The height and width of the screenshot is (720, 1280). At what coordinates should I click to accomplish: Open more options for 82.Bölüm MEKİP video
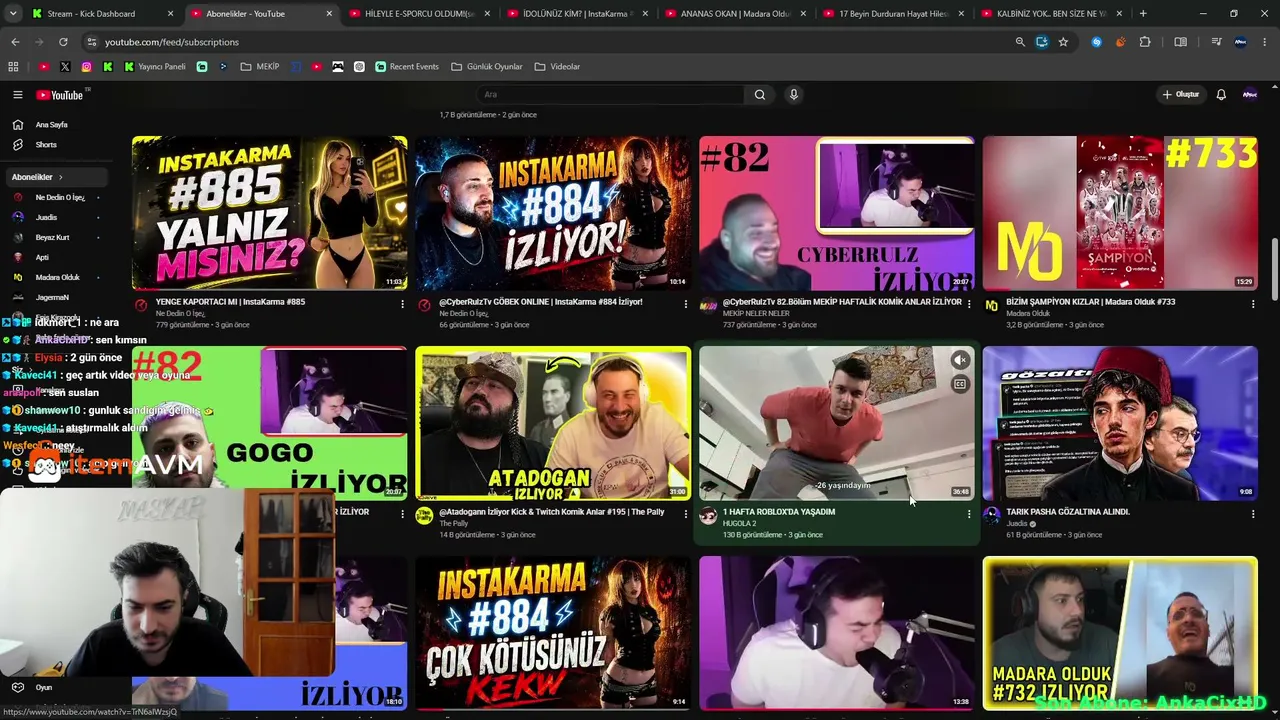click(x=969, y=303)
